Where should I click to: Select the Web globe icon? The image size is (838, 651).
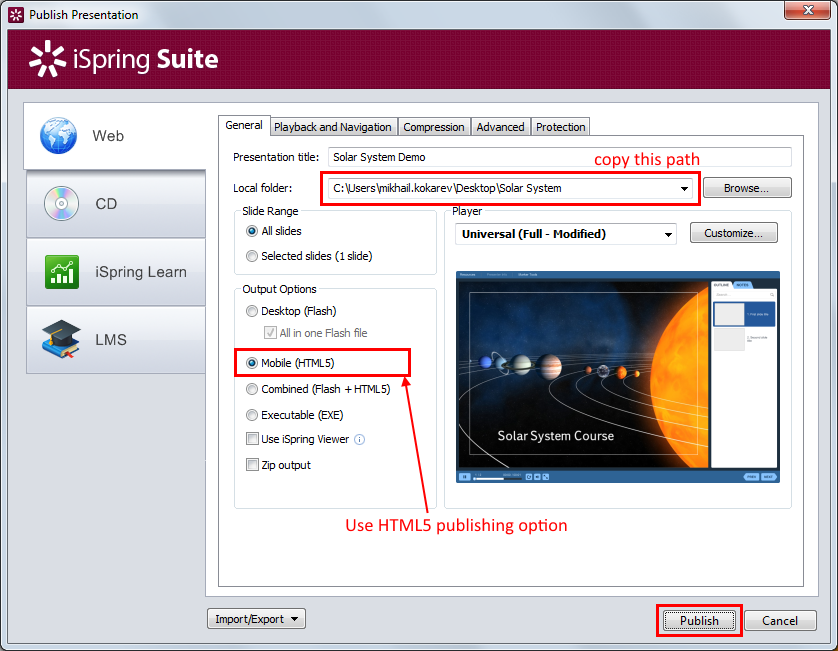(58, 136)
